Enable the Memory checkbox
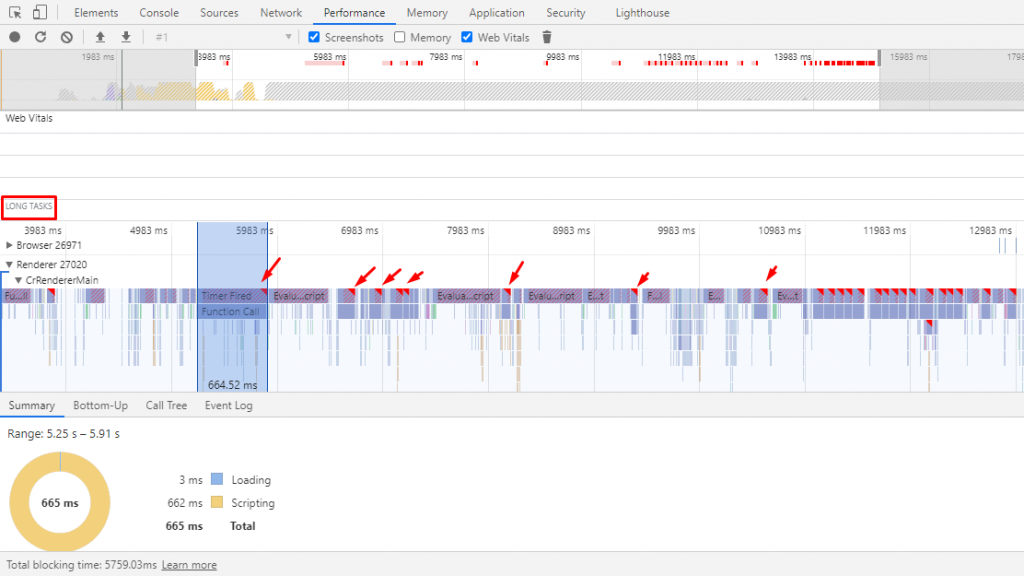 coord(400,37)
